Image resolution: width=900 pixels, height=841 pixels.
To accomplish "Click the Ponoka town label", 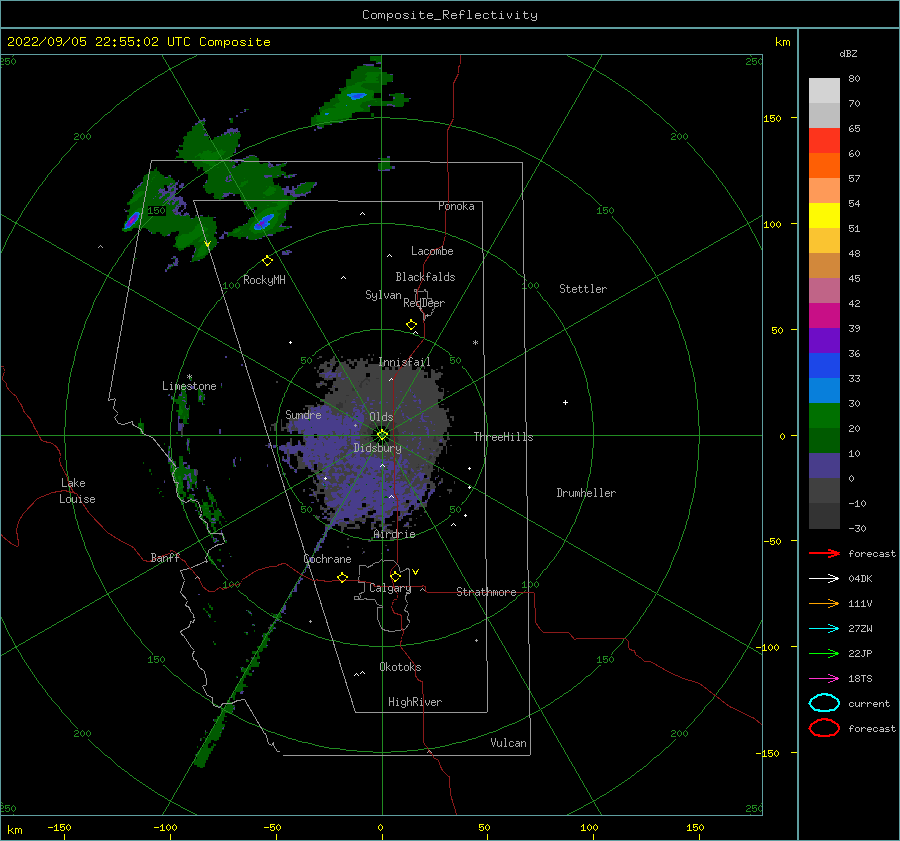I will (456, 206).
